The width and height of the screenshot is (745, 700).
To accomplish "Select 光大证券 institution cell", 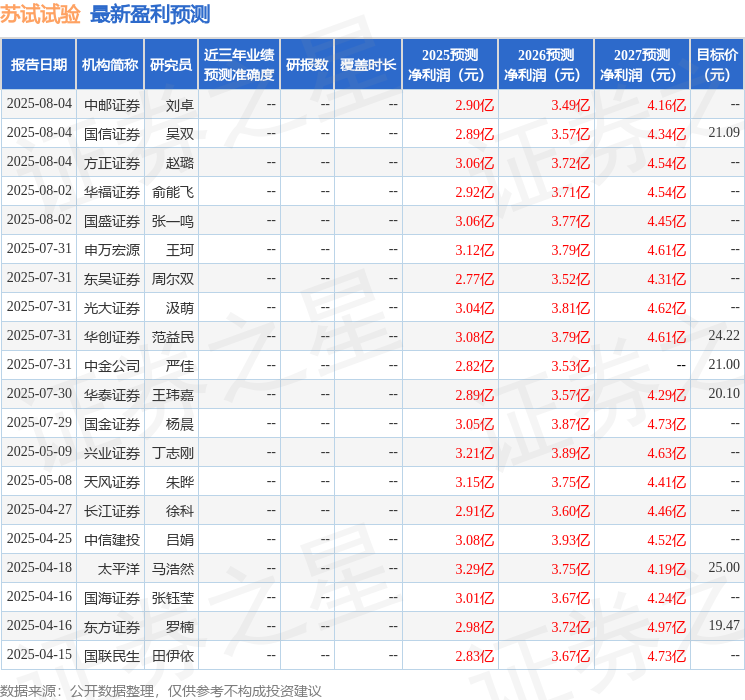I will pos(112,308).
